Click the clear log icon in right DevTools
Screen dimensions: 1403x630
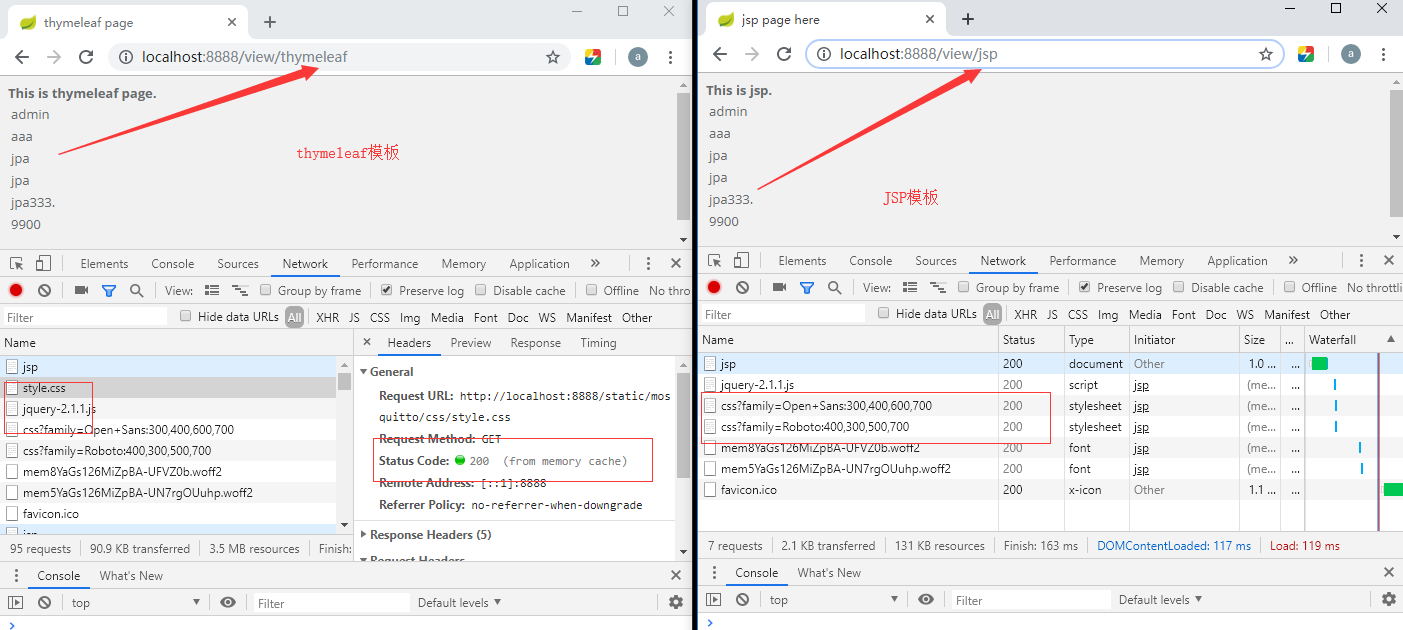point(742,287)
